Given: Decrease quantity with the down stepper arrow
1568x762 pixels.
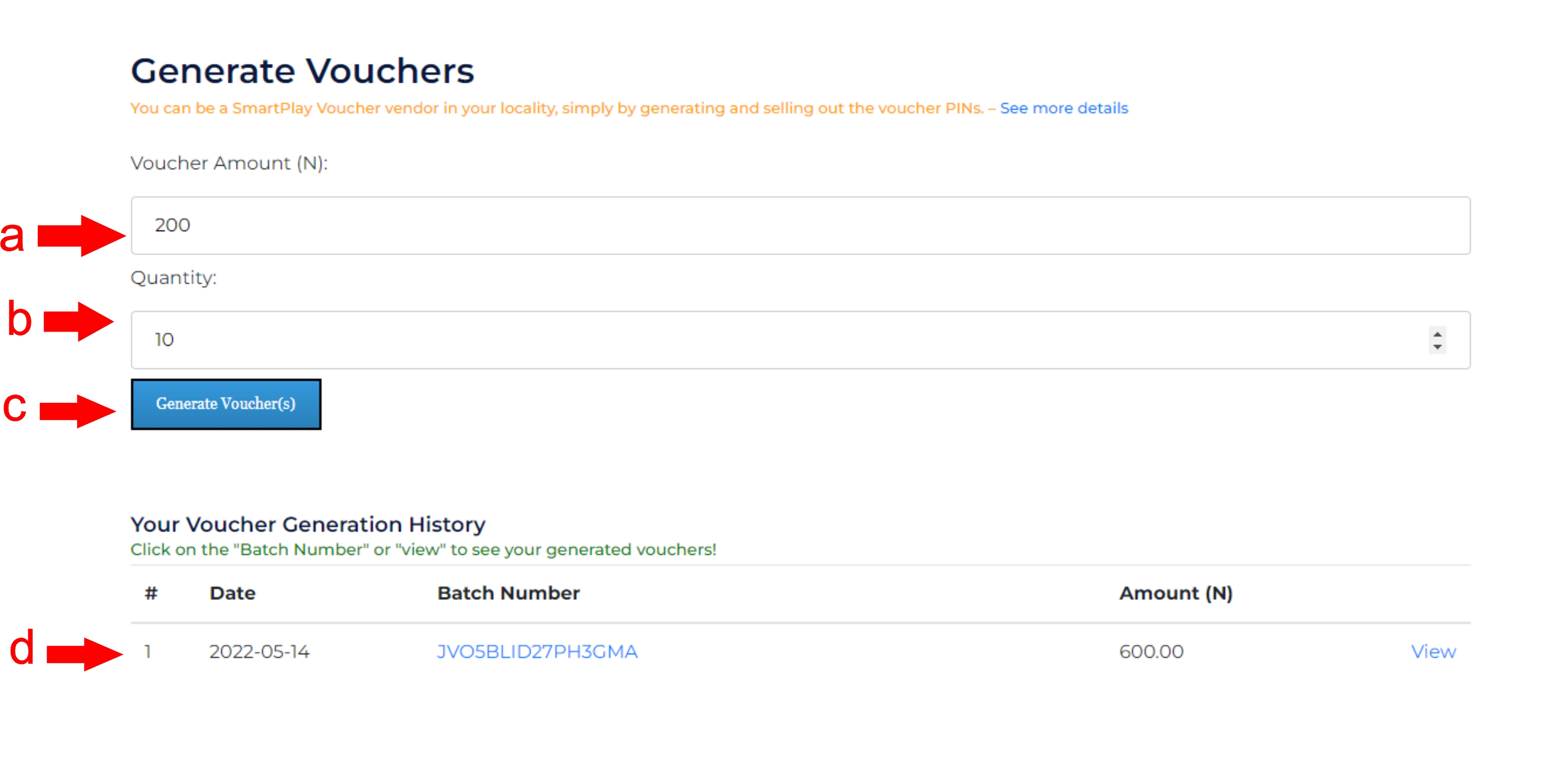Looking at the screenshot, I should [1437, 347].
